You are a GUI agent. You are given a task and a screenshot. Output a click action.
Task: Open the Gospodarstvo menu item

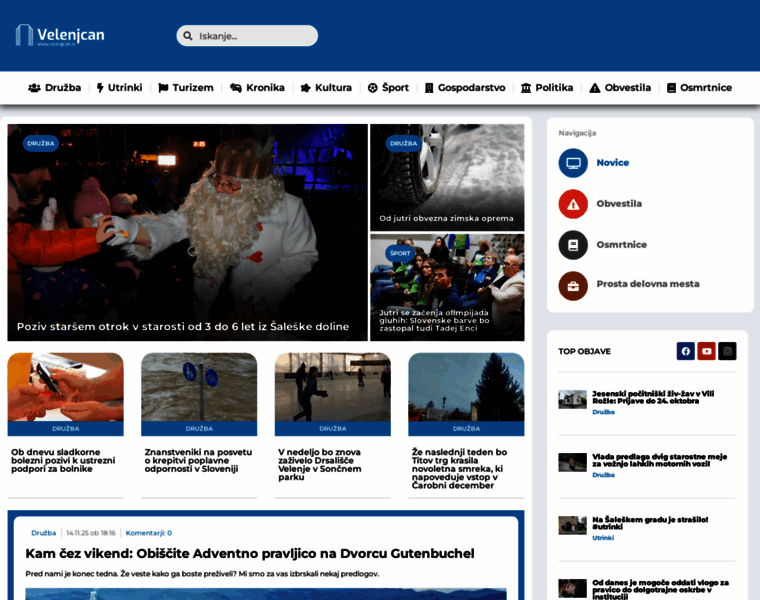[x=465, y=88]
